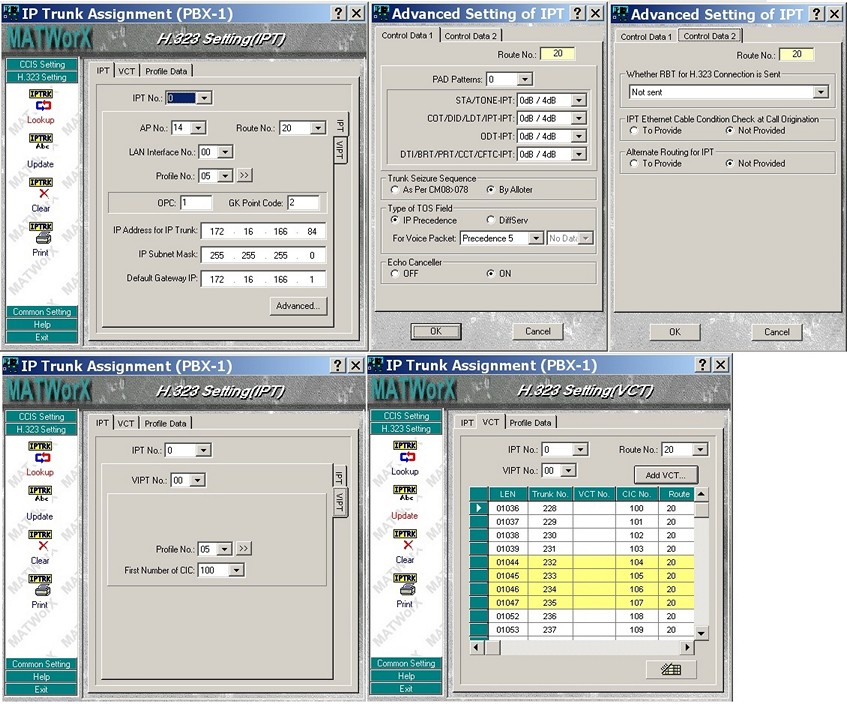Switch to Profile Data tab in top-left window
847x704 pixels.
pos(166,71)
